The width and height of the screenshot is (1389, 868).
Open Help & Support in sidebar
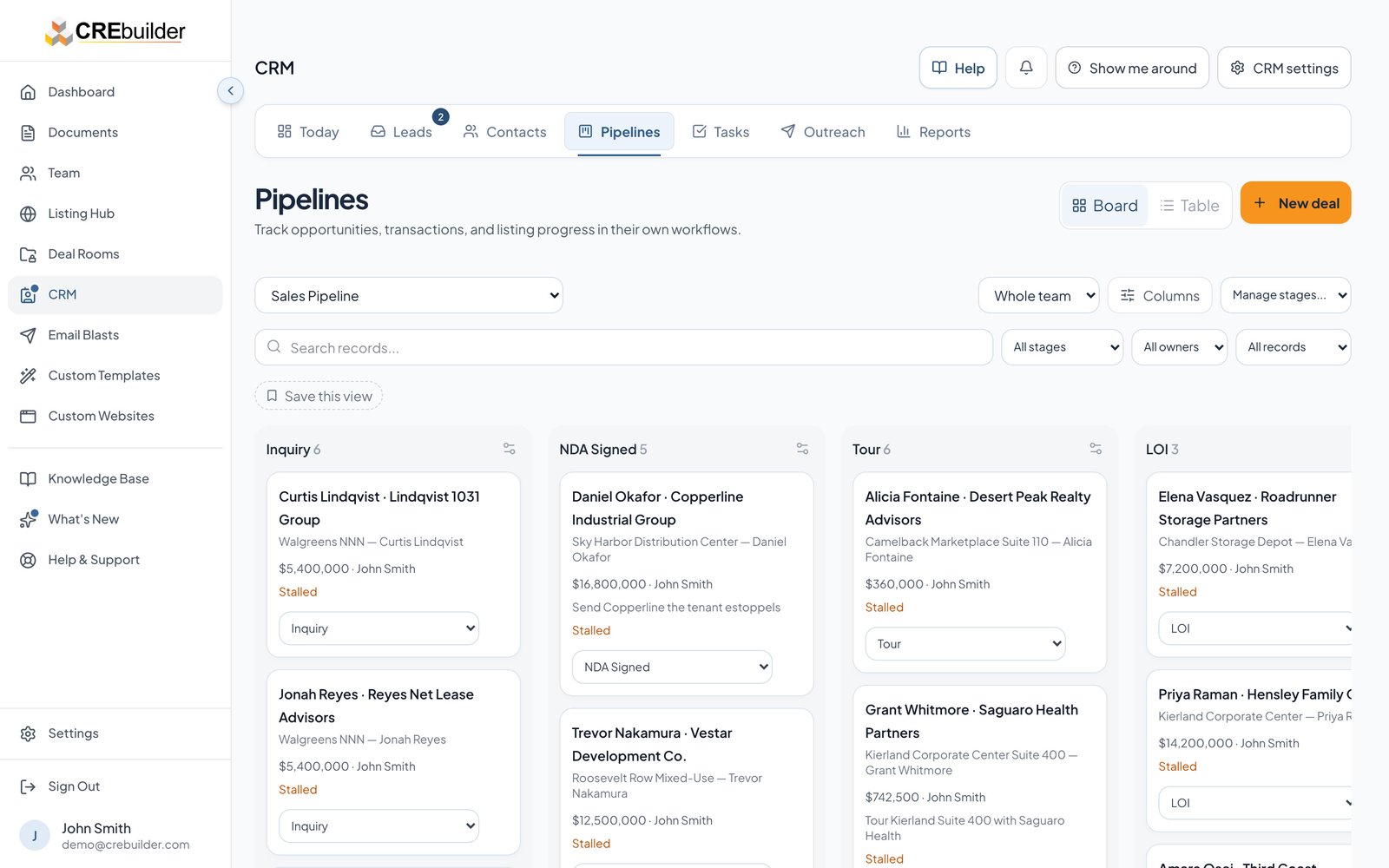click(115, 560)
